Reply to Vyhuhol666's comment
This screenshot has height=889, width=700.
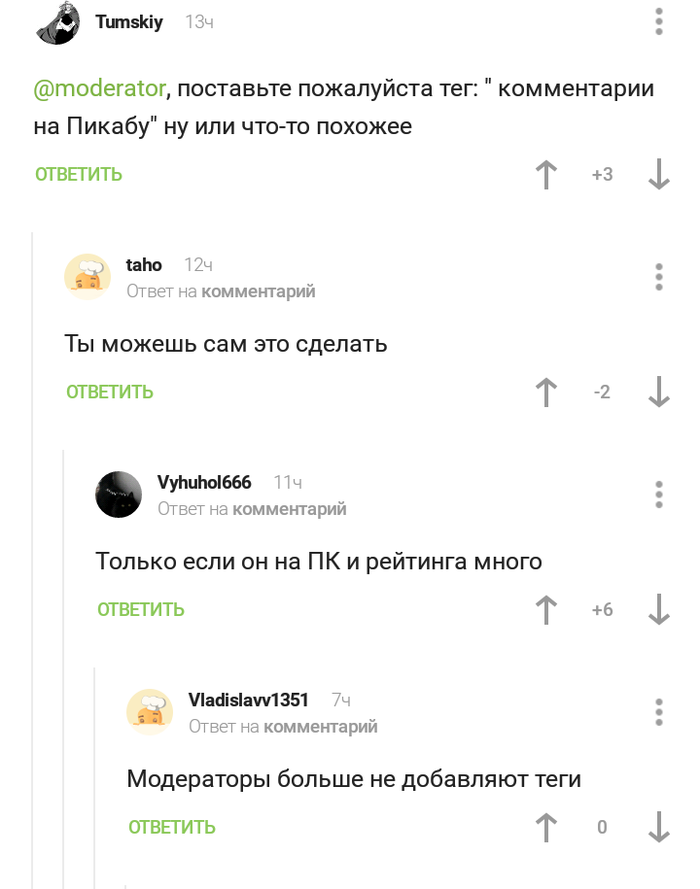pyautogui.click(x=141, y=610)
